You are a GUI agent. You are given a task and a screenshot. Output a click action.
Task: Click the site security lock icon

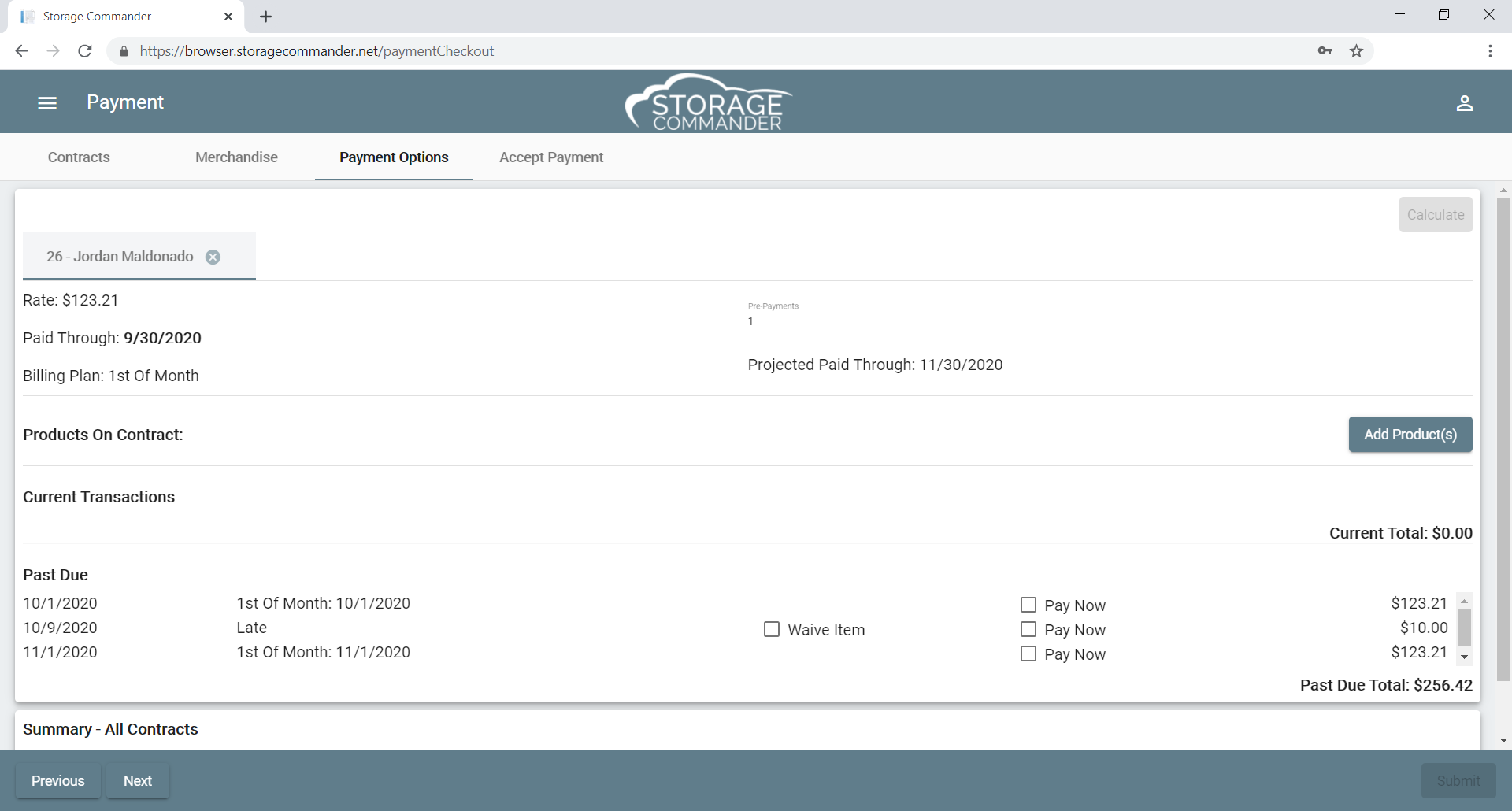tap(123, 50)
